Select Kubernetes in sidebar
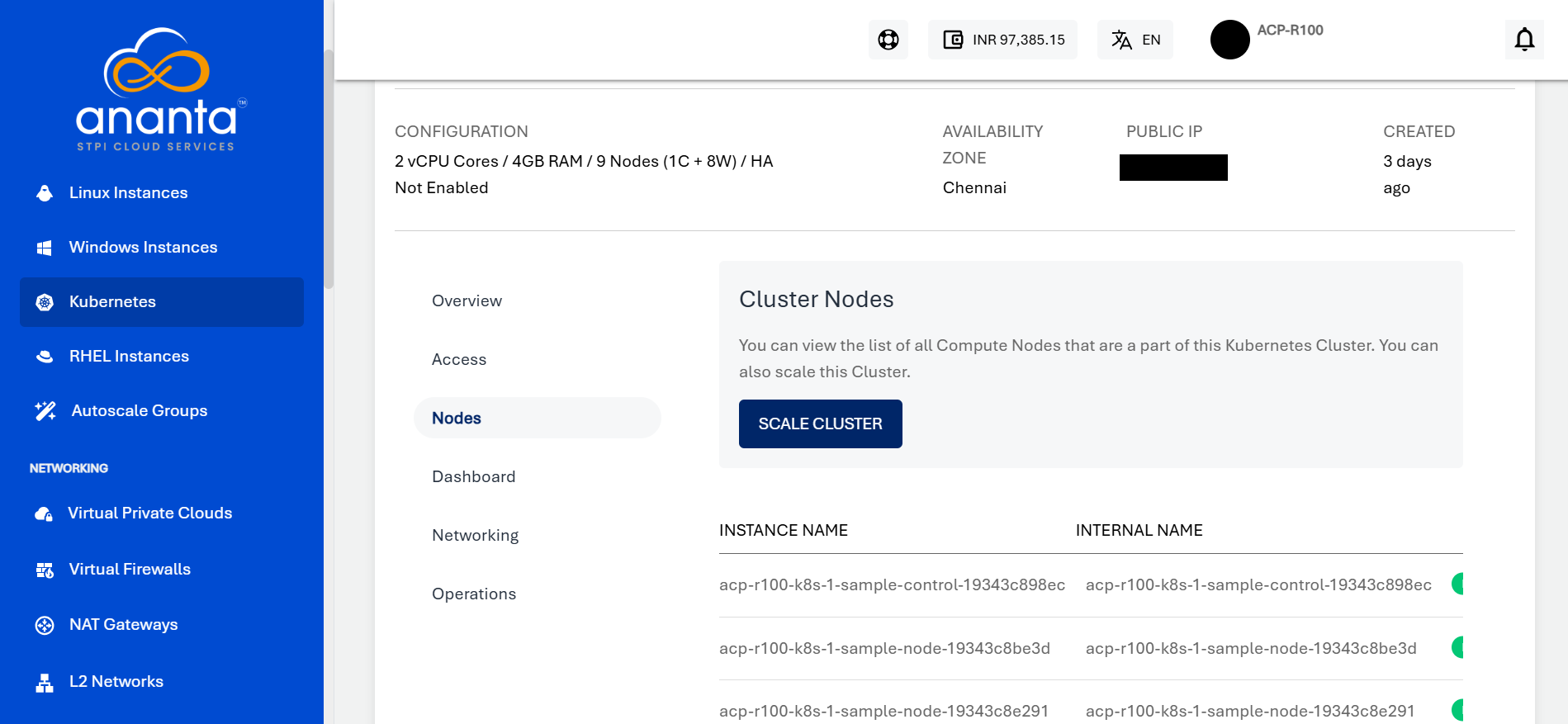 pos(162,301)
